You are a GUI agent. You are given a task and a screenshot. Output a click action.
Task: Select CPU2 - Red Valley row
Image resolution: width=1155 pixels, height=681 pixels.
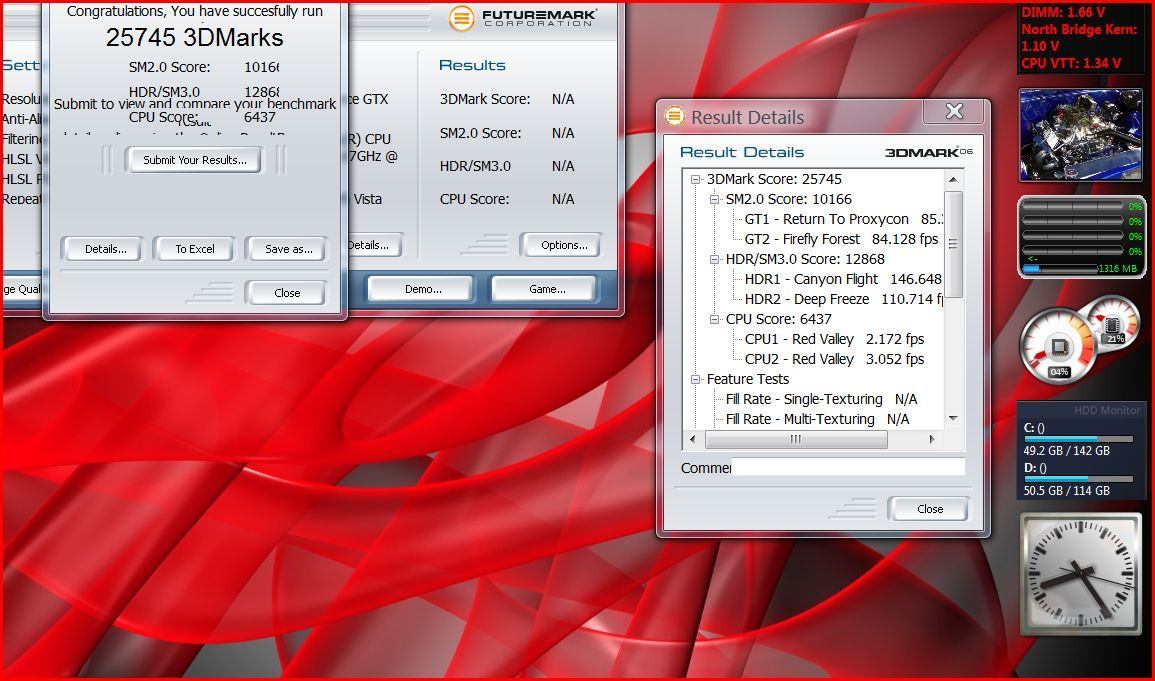click(x=834, y=359)
